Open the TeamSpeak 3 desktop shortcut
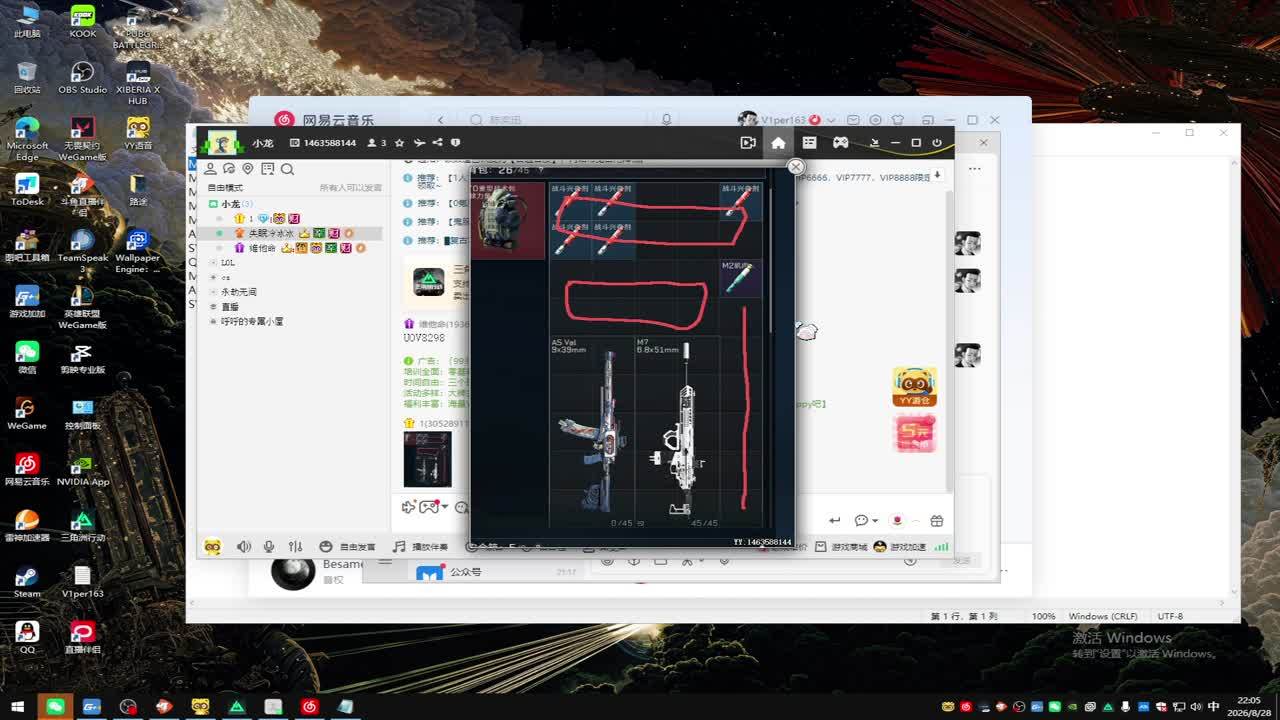This screenshot has height=720, width=1280. (82, 252)
